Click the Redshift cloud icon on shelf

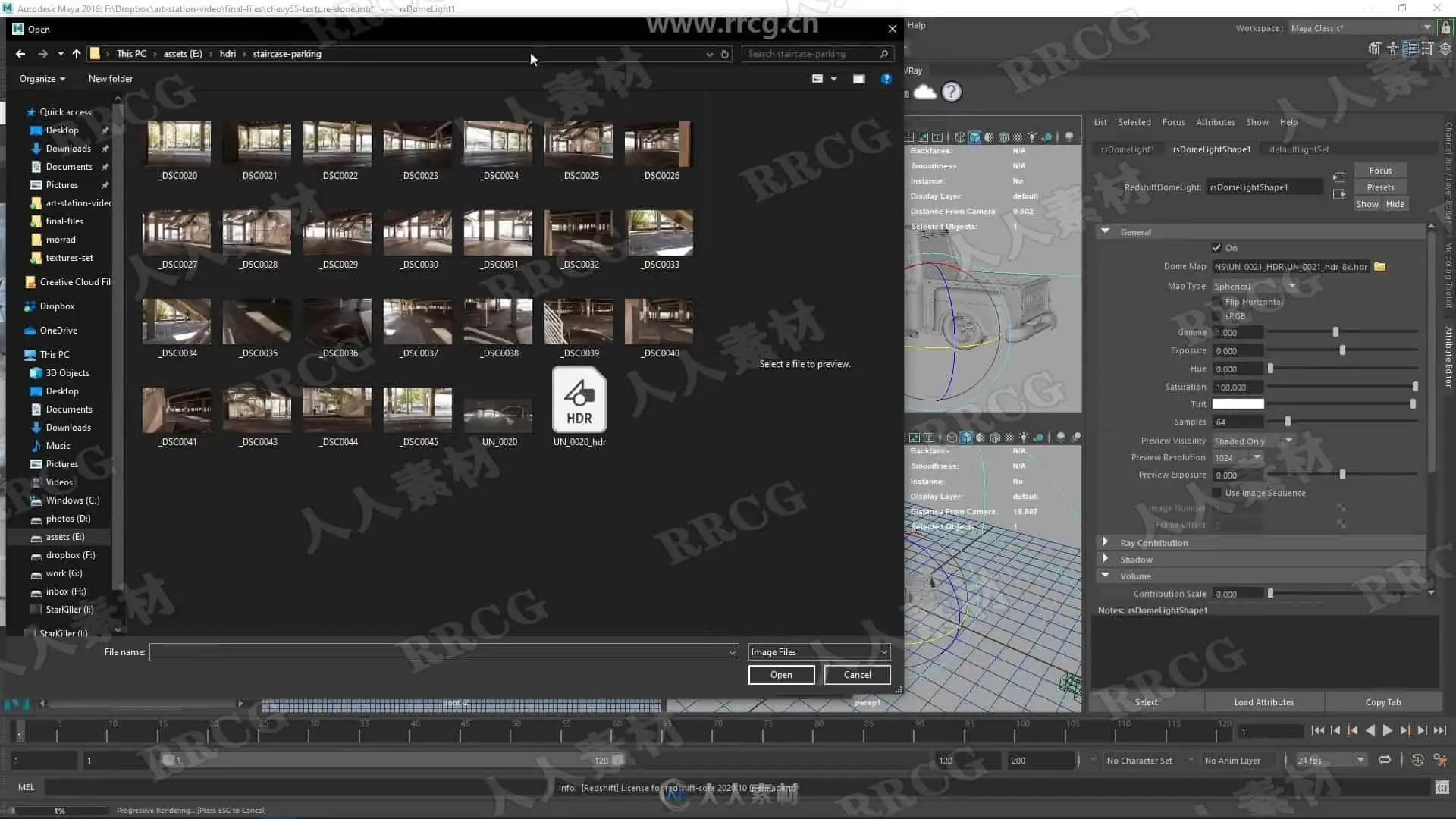click(x=925, y=93)
